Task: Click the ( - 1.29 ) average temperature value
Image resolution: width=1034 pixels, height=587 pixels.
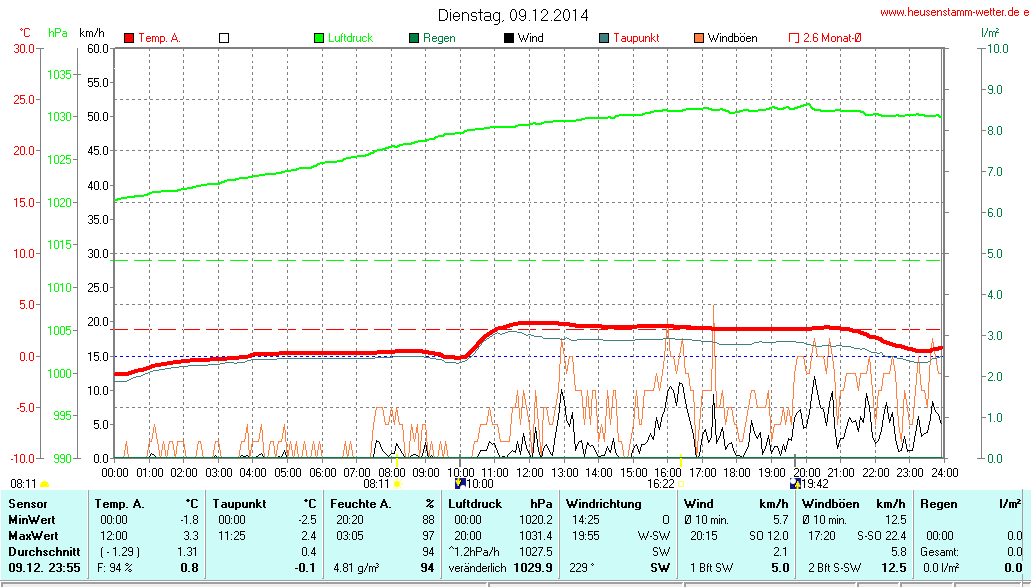Action: click(x=119, y=551)
